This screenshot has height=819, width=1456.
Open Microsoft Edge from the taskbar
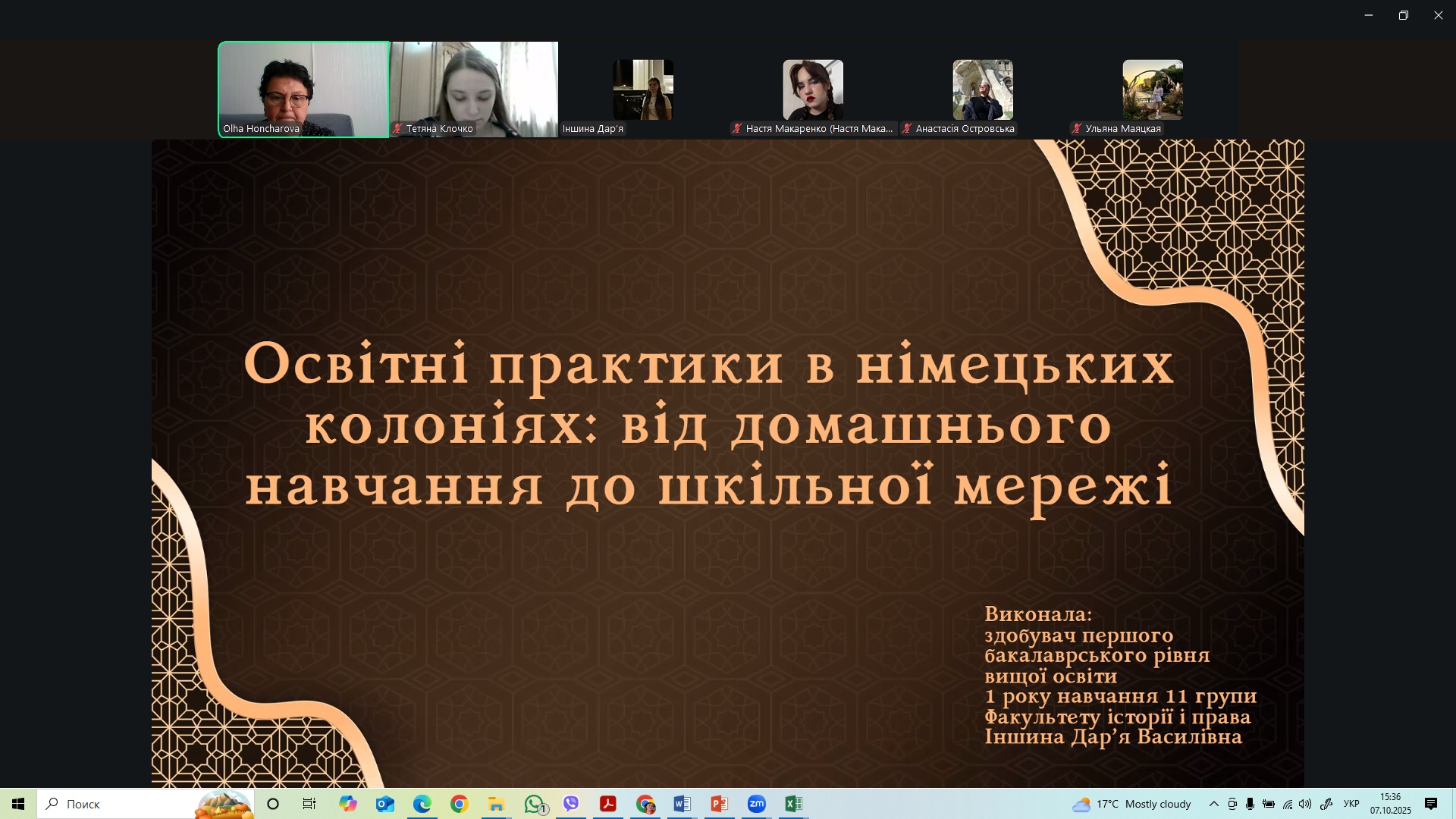(x=422, y=804)
